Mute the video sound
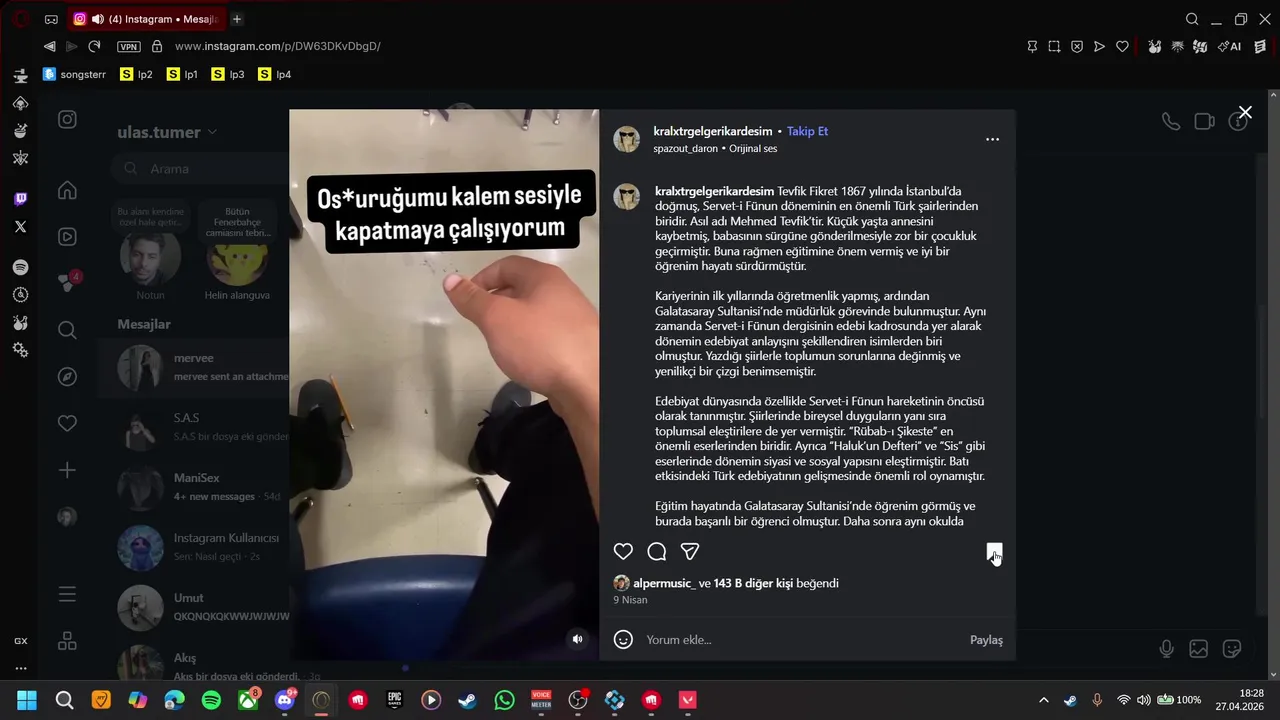The image size is (1280, 720). 577,639
